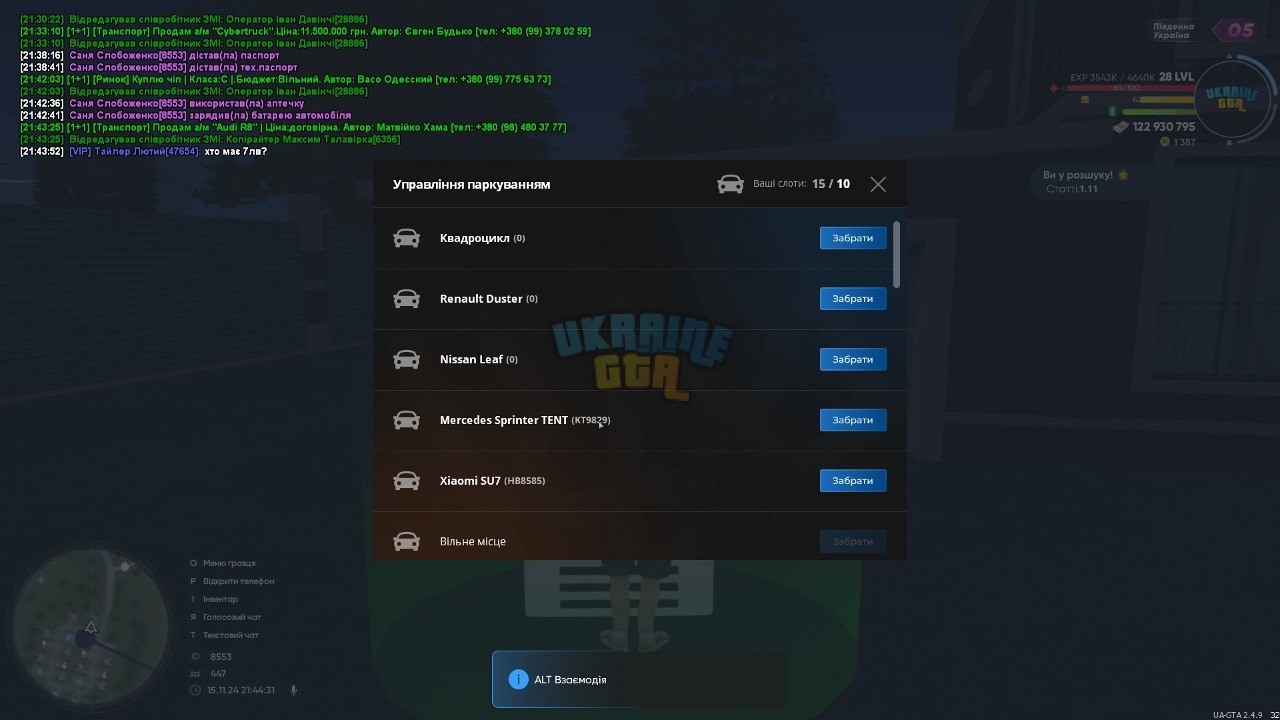The height and width of the screenshot is (720, 1280).
Task: Click the car icon beside Вільне місце
Action: pos(406,541)
